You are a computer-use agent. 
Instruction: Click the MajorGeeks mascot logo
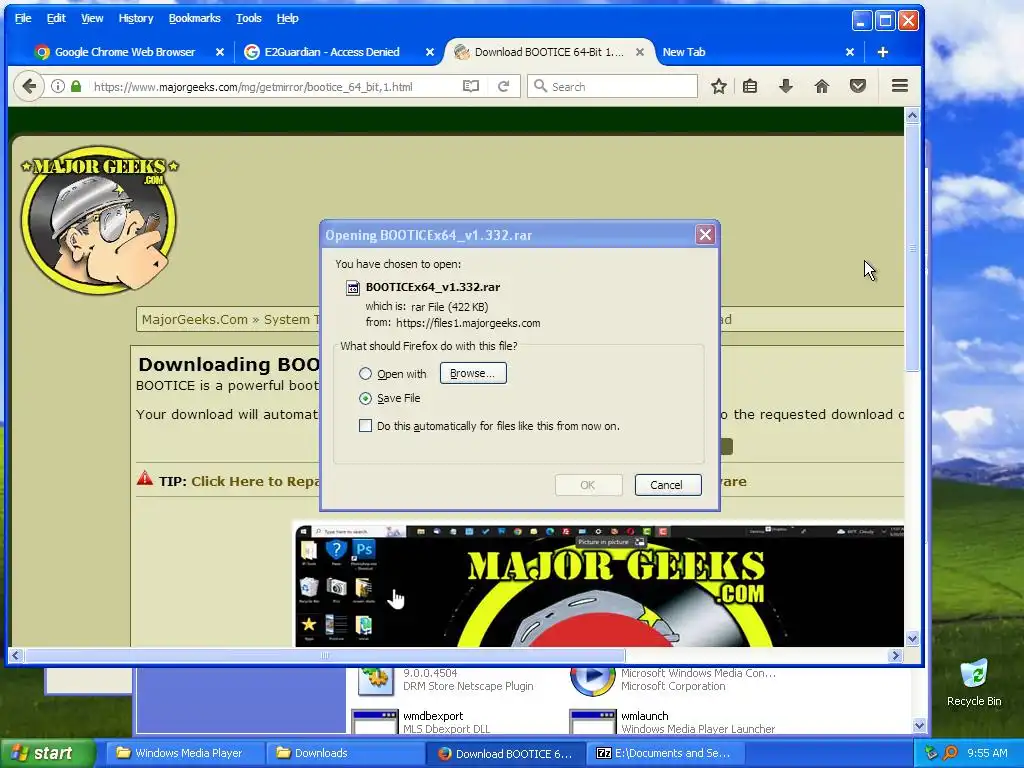pyautogui.click(x=99, y=219)
